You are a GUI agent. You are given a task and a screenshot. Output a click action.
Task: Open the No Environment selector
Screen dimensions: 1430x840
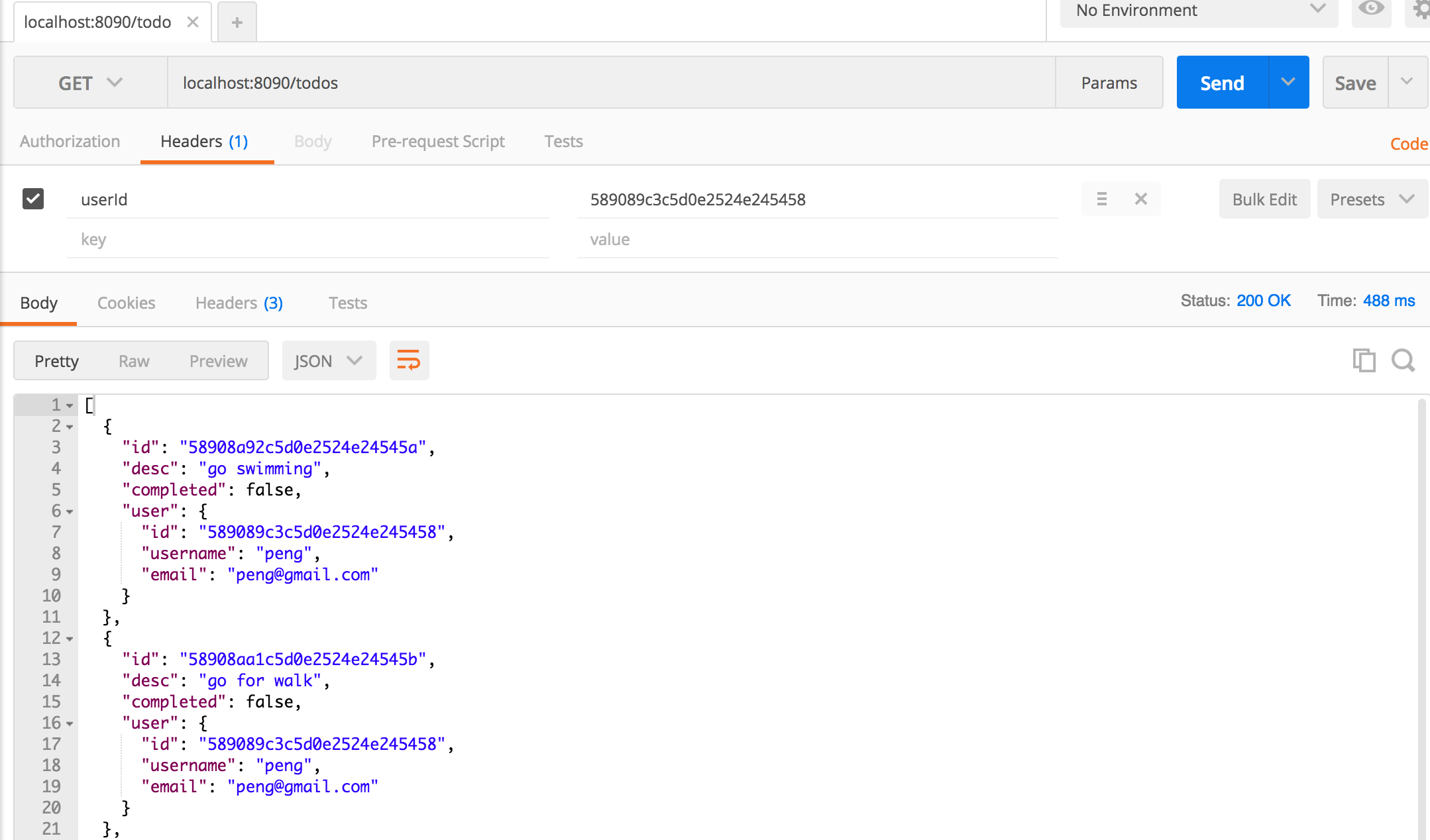[x=1198, y=11]
